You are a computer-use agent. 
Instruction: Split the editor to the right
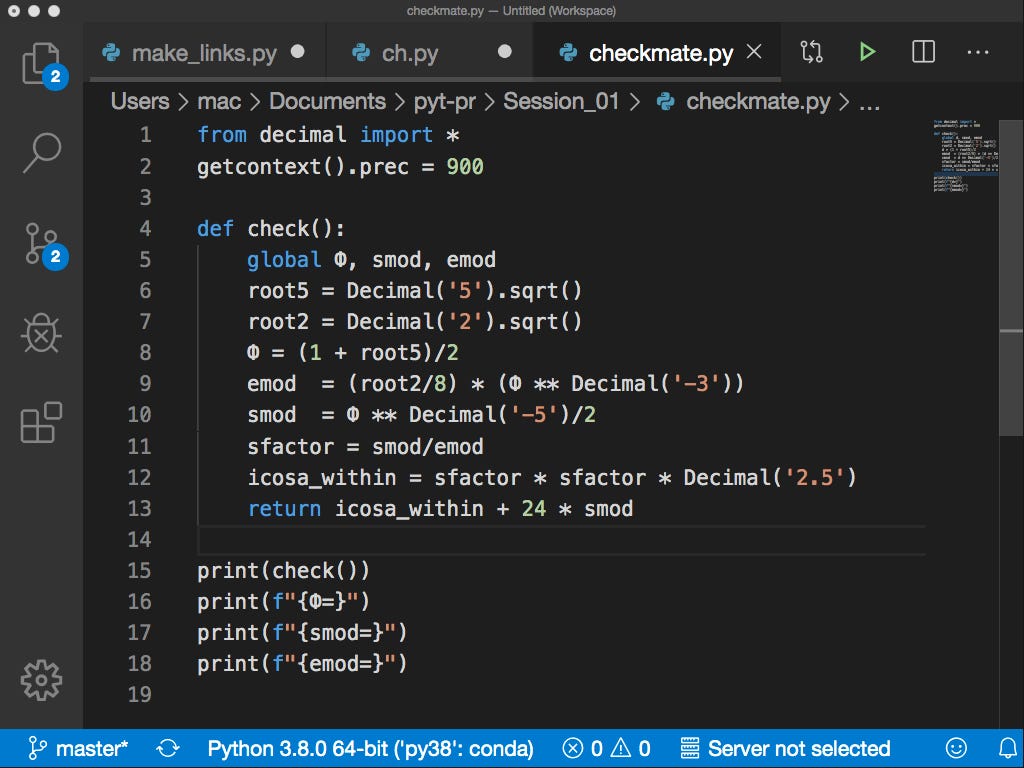pos(923,52)
